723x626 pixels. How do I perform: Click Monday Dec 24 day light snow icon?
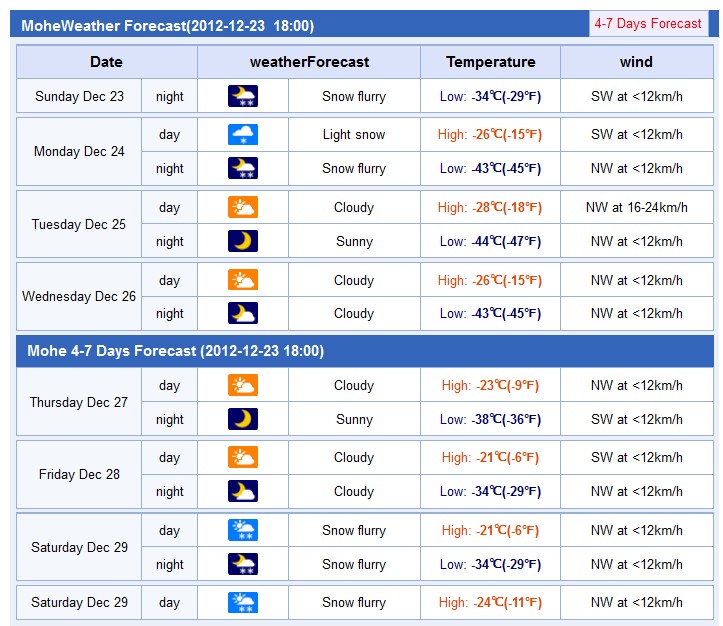point(243,134)
